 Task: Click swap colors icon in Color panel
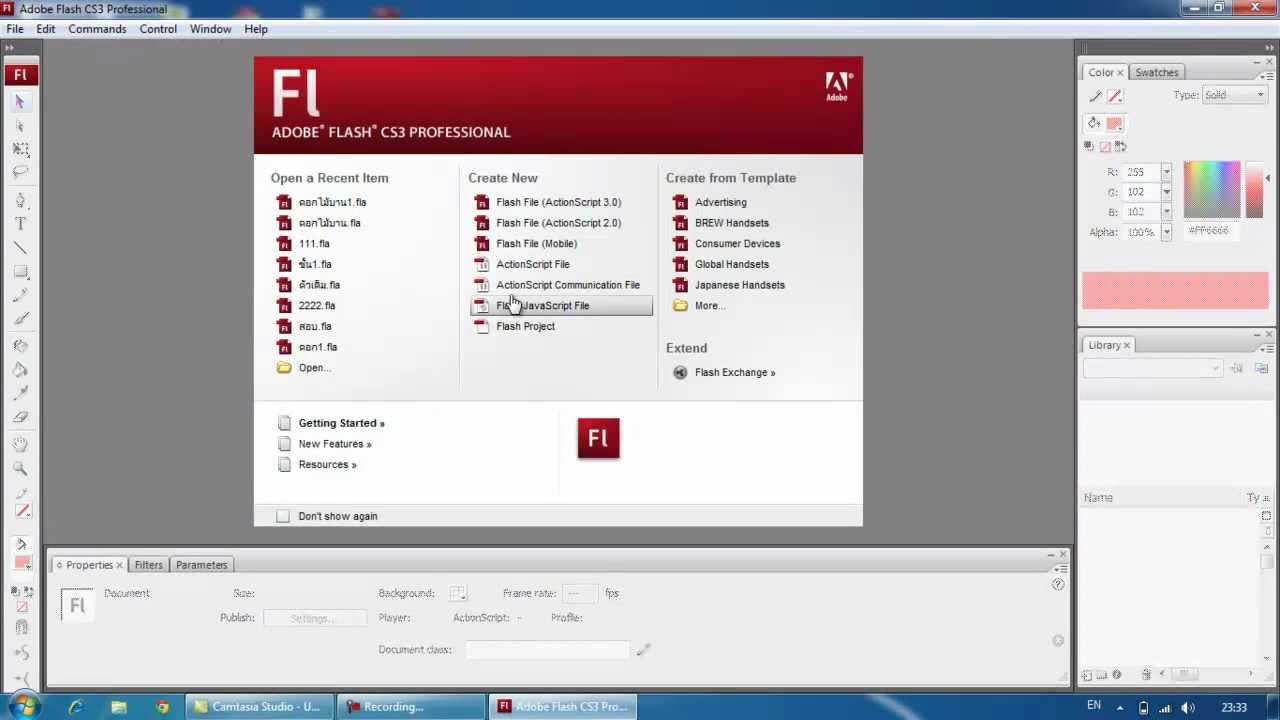point(1120,146)
